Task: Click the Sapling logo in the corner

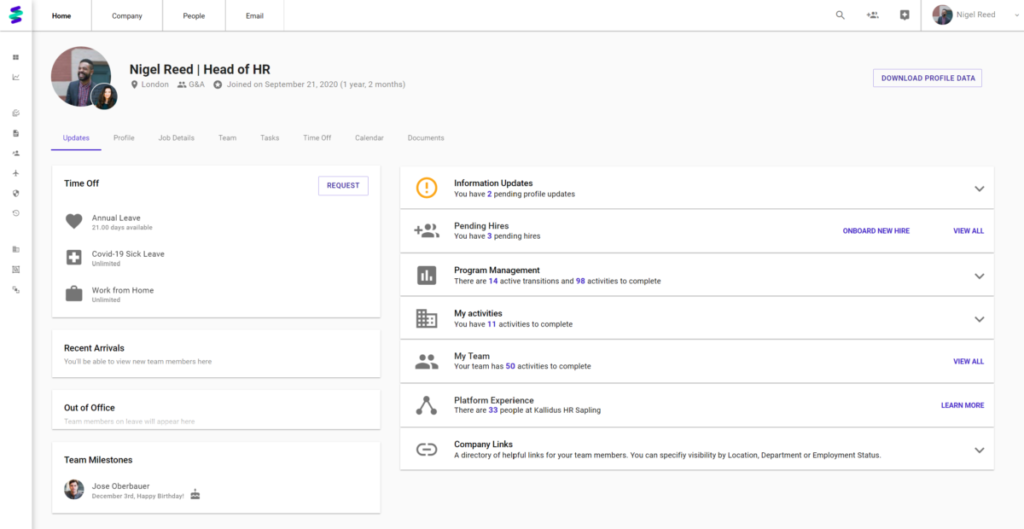Action: (15, 15)
